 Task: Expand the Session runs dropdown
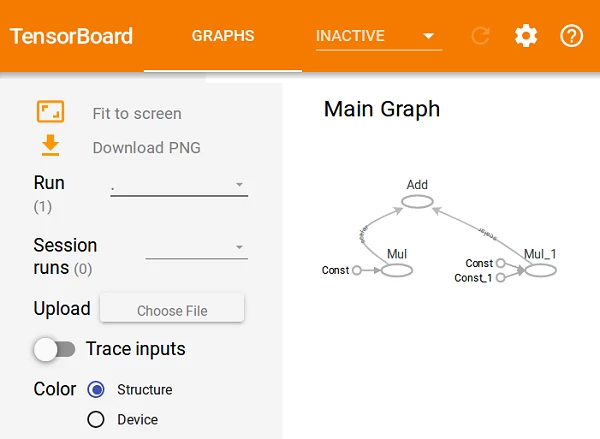point(196,247)
